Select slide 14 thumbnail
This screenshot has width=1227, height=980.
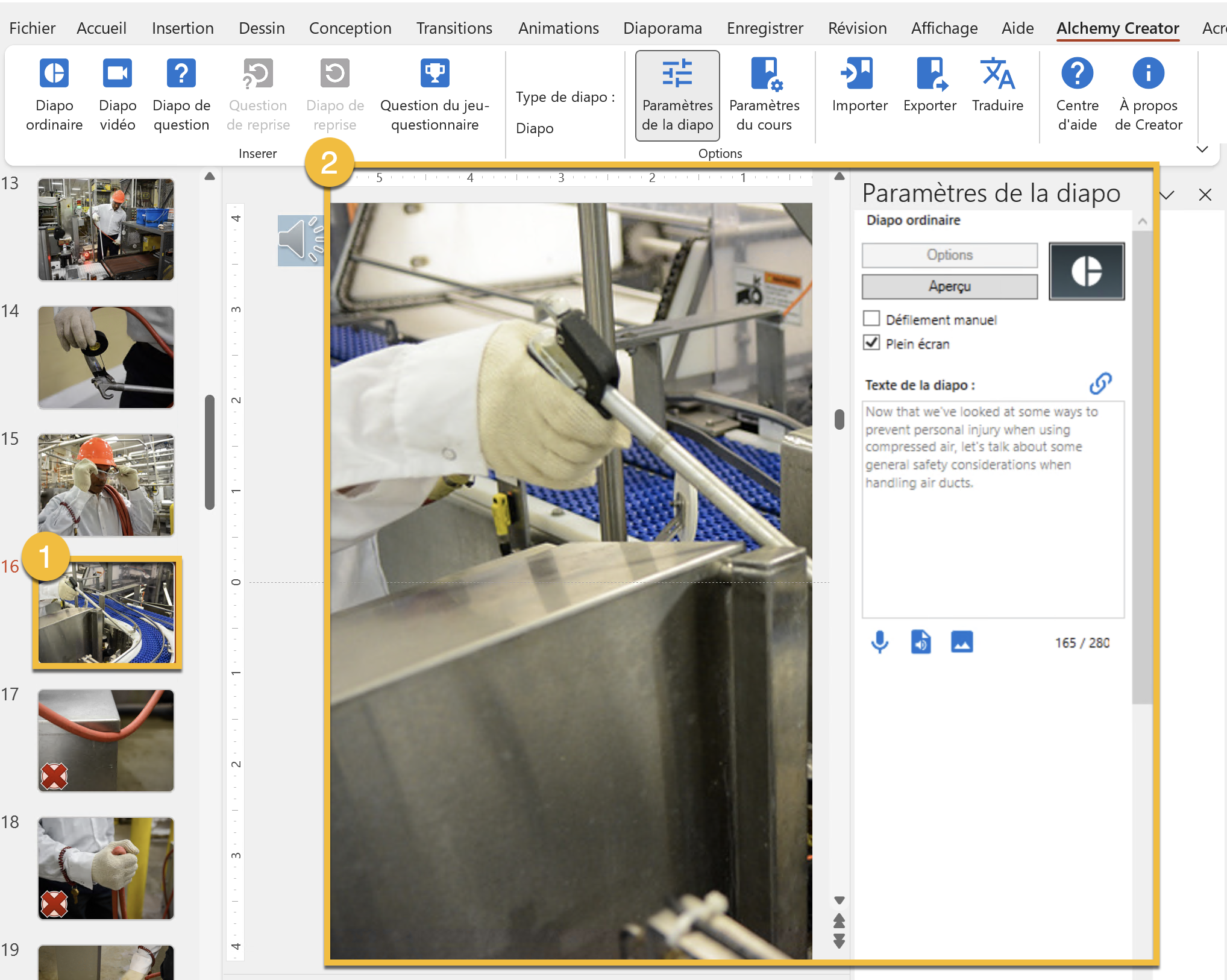pos(106,357)
